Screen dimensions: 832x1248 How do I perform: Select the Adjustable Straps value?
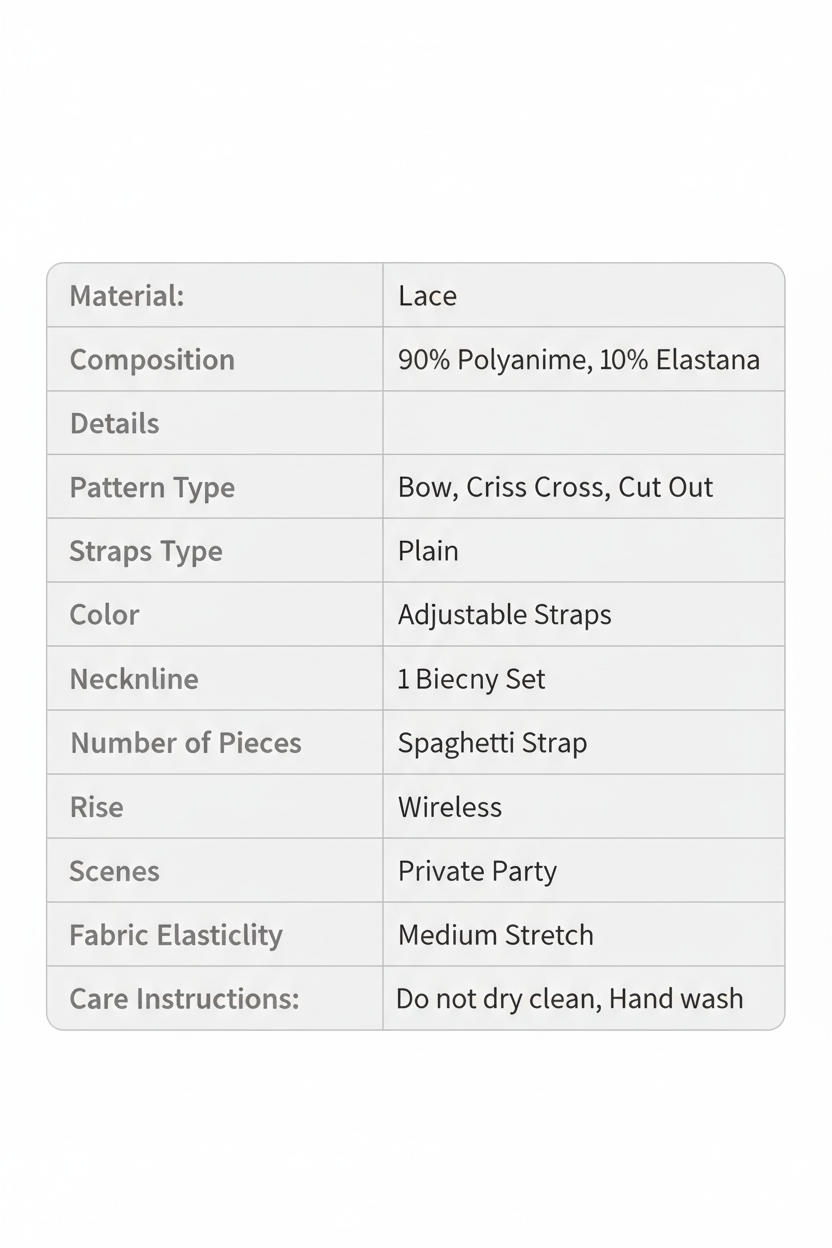[x=504, y=615]
